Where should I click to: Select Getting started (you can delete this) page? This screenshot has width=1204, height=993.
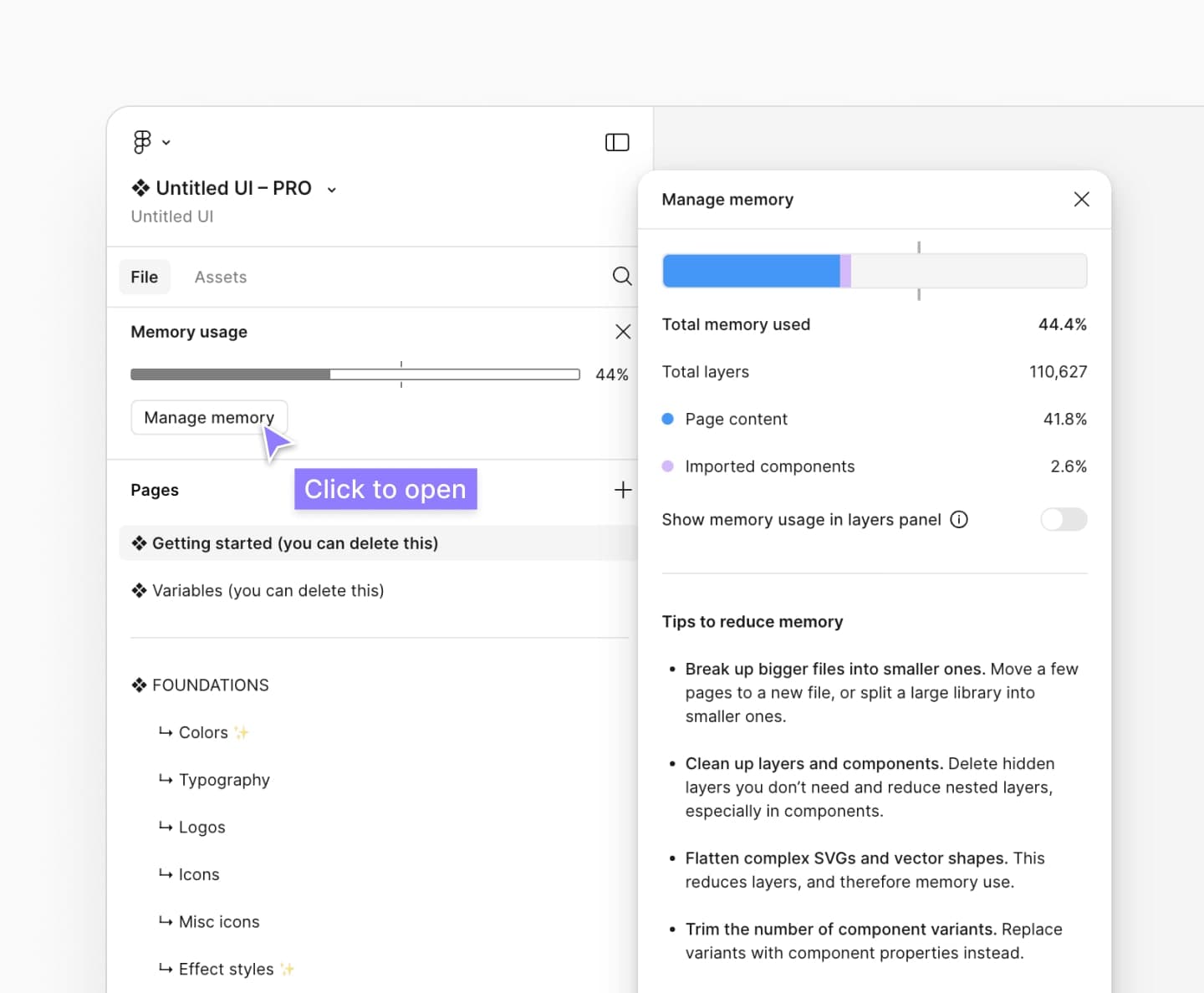[x=378, y=543]
